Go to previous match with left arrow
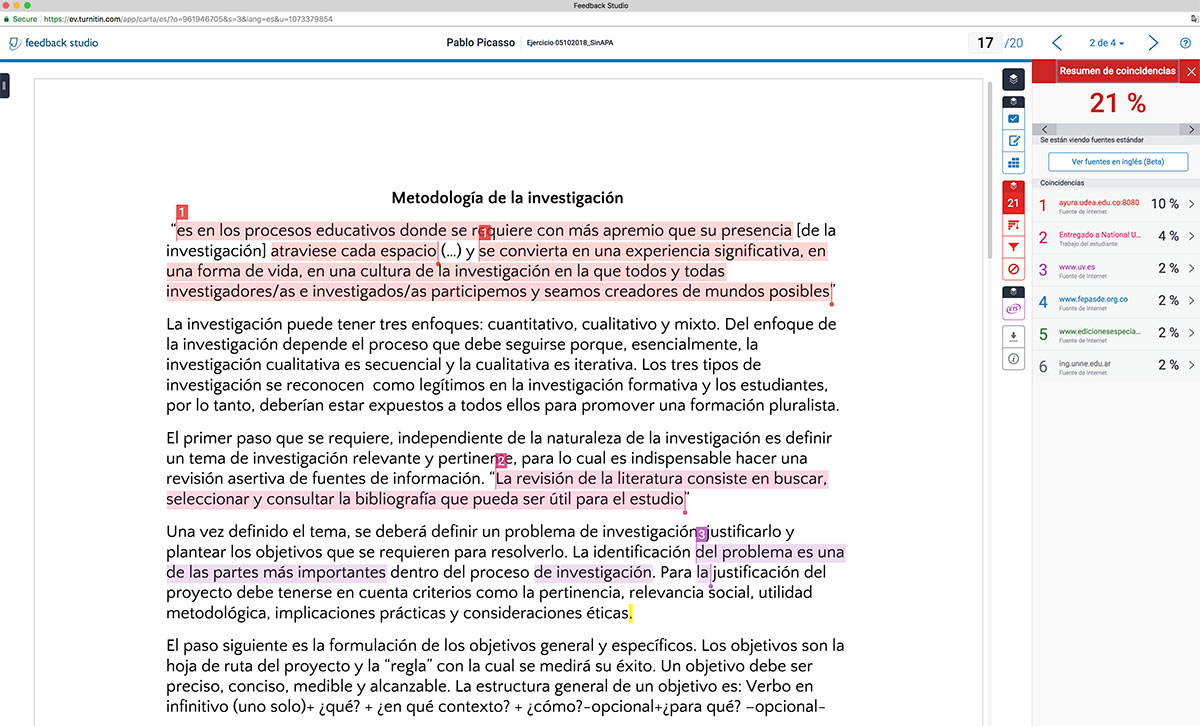 pos(1045,129)
